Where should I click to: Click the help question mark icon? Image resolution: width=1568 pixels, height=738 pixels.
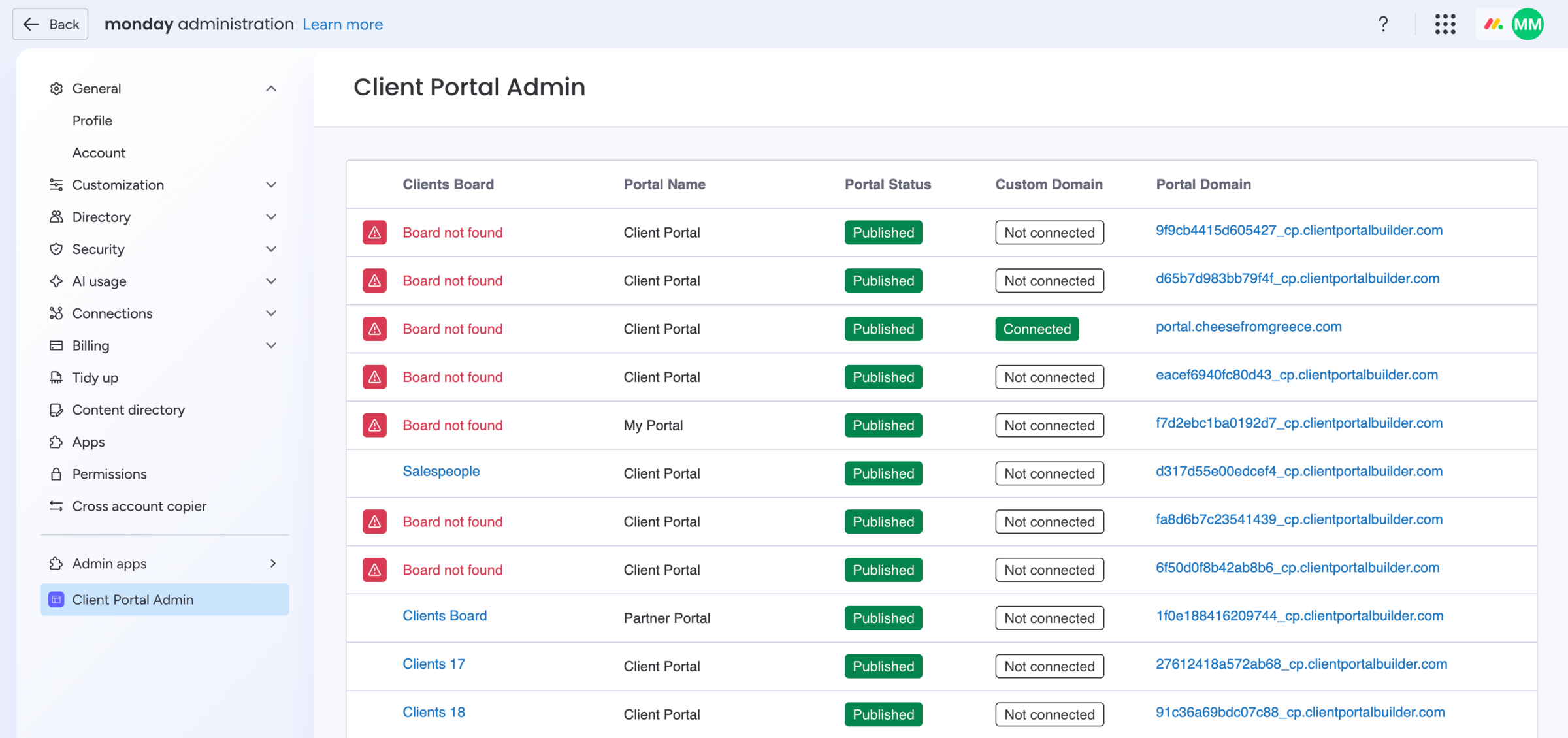point(1383,24)
